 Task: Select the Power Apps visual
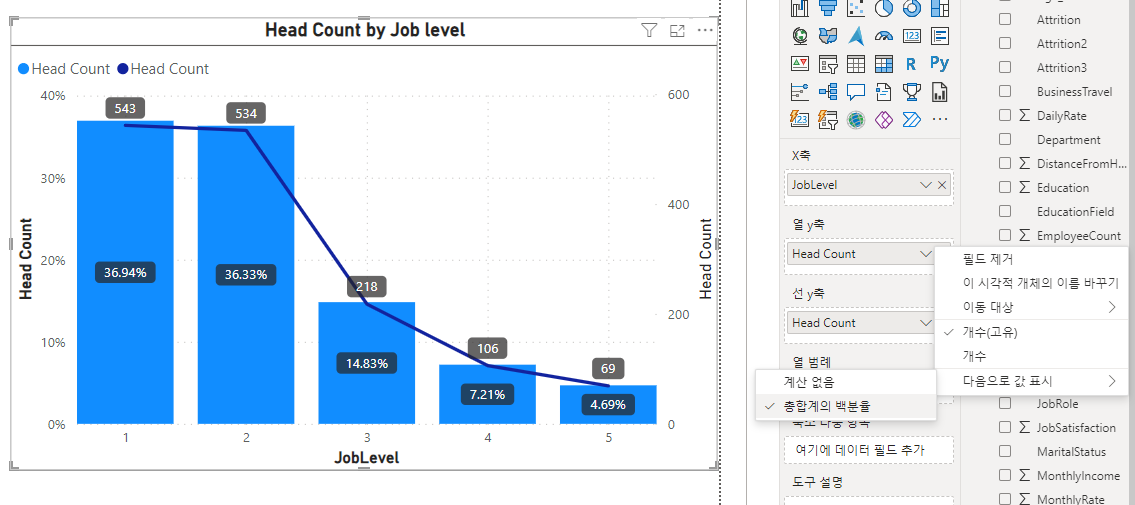tap(884, 119)
